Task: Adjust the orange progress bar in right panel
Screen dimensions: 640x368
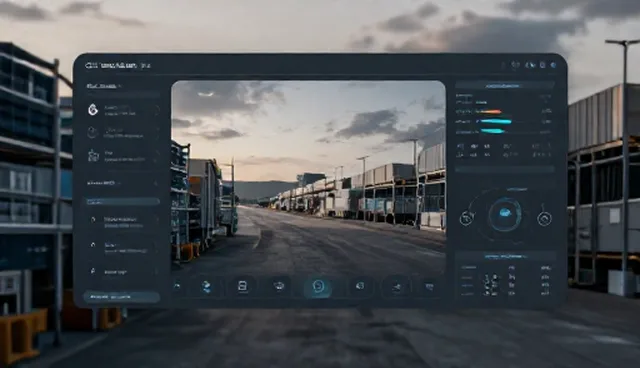Action: [x=489, y=111]
